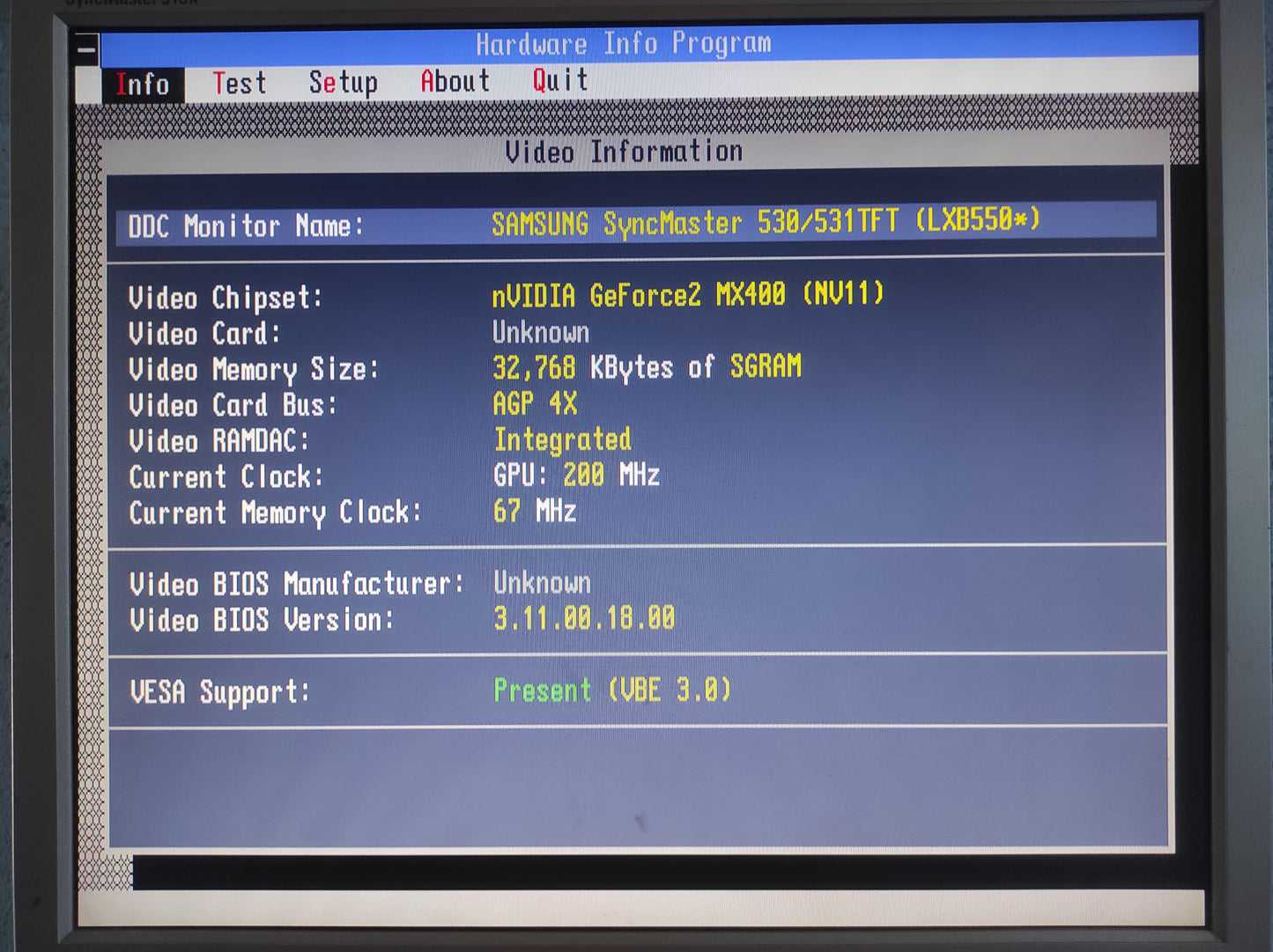Viewport: 1273px width, 952px height.
Task: Click the 67 MHz memory clock value
Action: [x=535, y=511]
